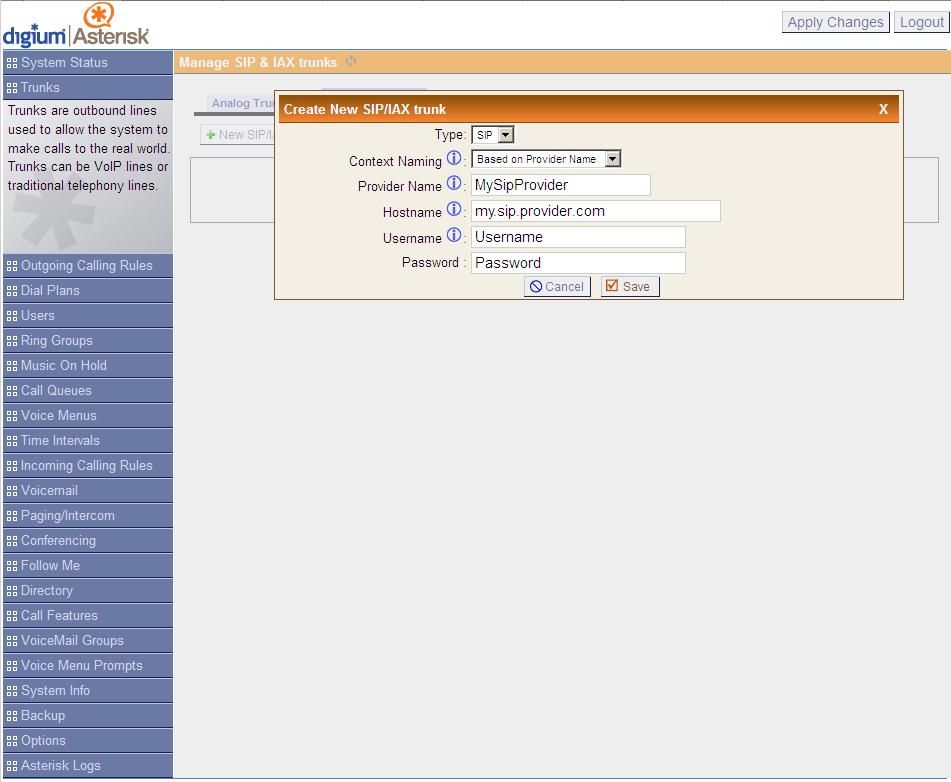Click the Digium Asterisk logo
This screenshot has height=782, width=951.
[x=76, y=26]
